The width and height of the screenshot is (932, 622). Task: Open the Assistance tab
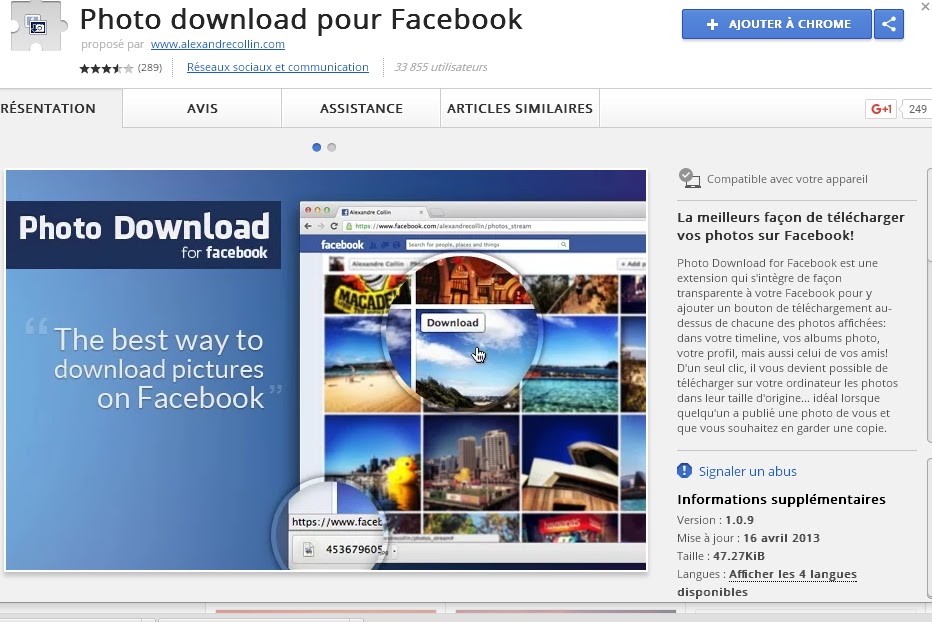361,109
